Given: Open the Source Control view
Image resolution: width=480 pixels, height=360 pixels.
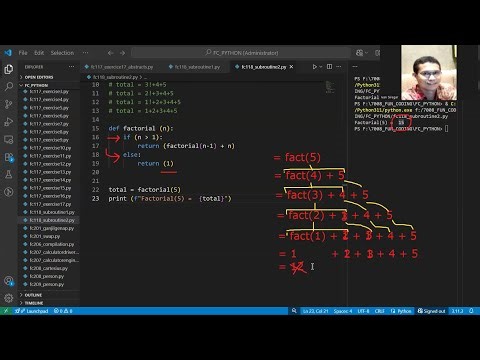Looking at the screenshot, I should tap(9, 104).
